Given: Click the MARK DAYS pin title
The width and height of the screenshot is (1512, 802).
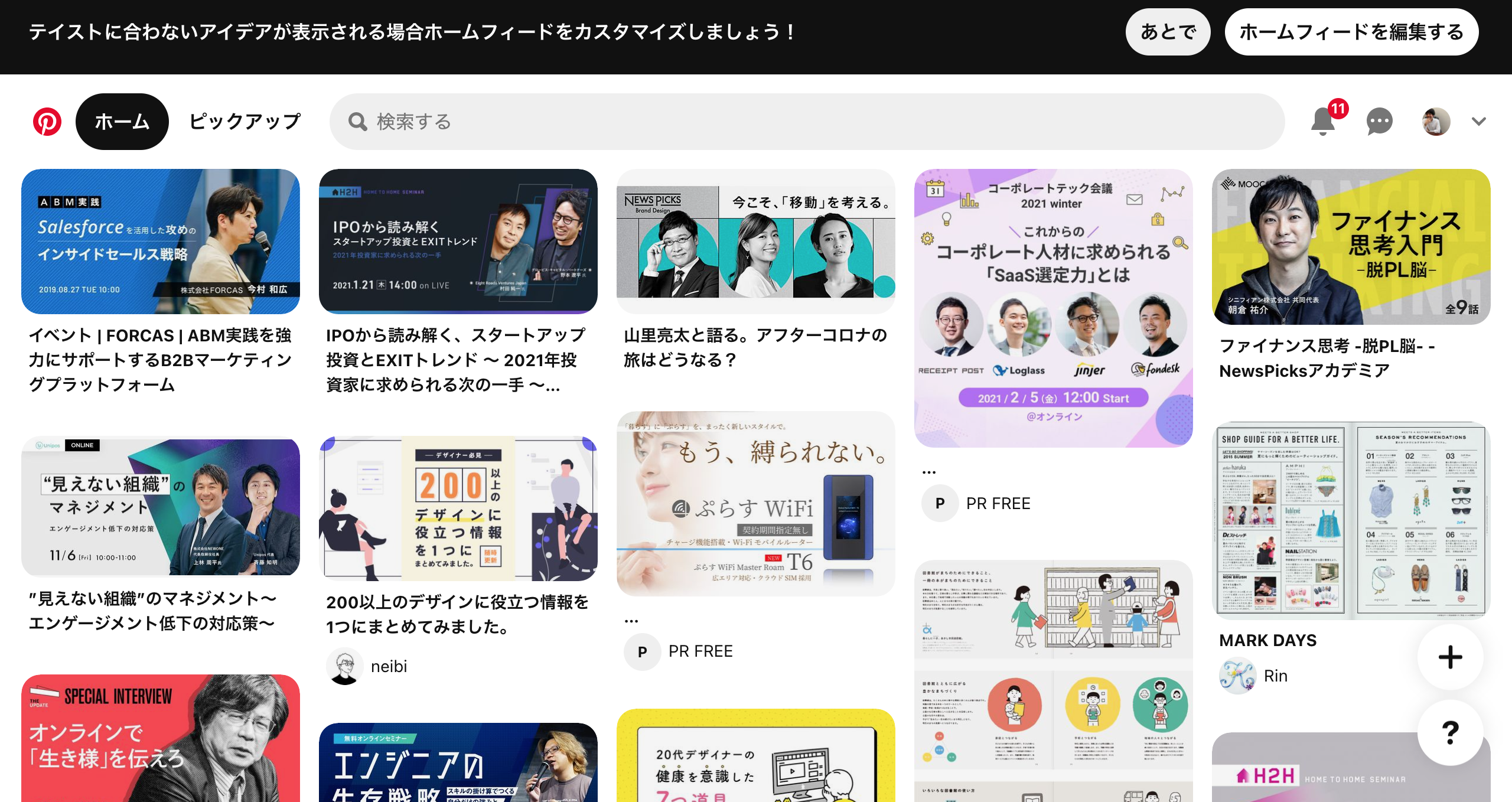Looking at the screenshot, I should (x=1268, y=640).
